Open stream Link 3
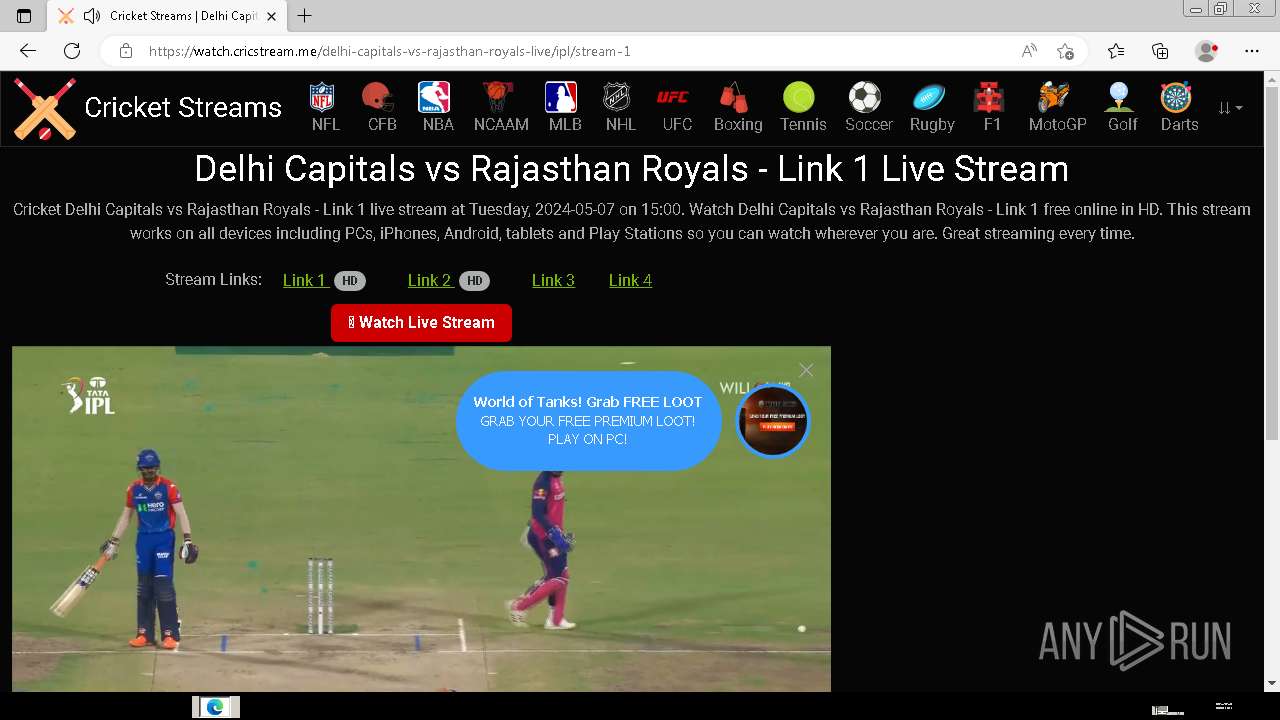Screen dimensions: 1280x720 (x=553, y=280)
